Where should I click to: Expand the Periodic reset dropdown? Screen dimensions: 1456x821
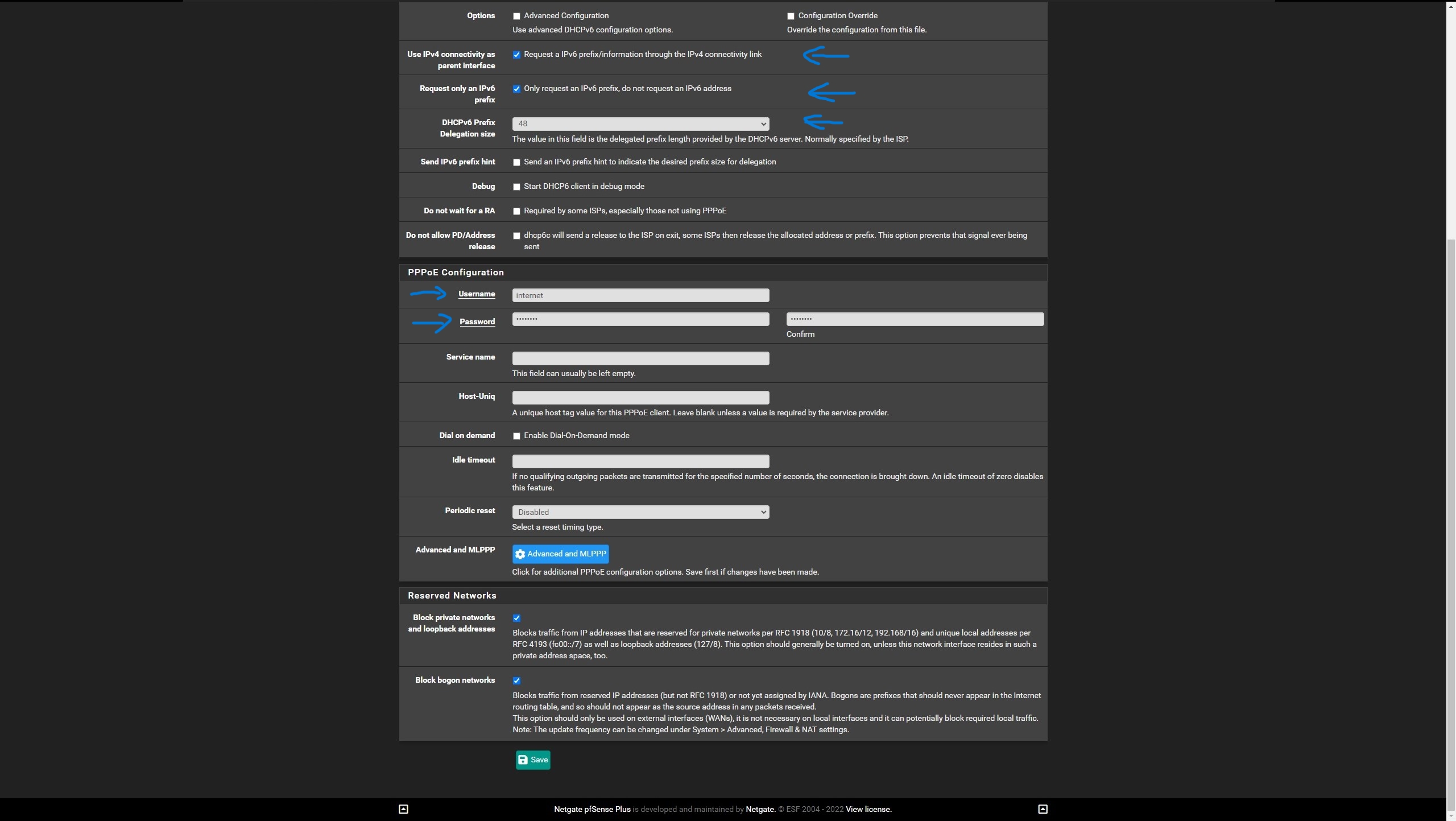click(x=640, y=512)
